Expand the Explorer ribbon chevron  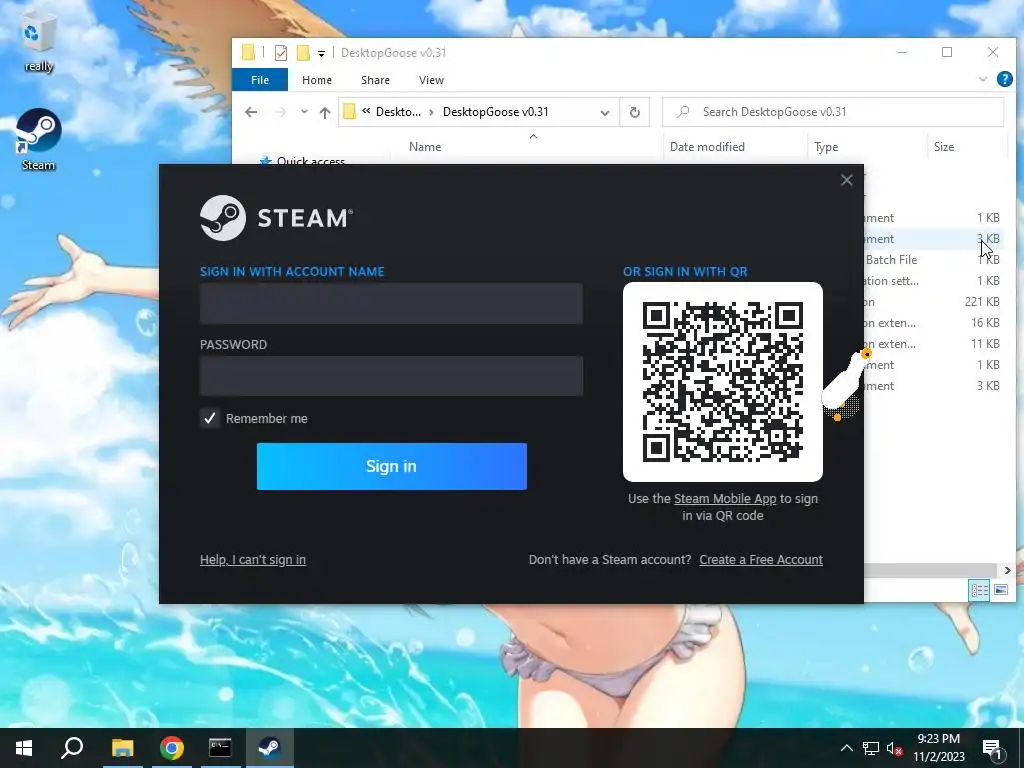pos(983,80)
